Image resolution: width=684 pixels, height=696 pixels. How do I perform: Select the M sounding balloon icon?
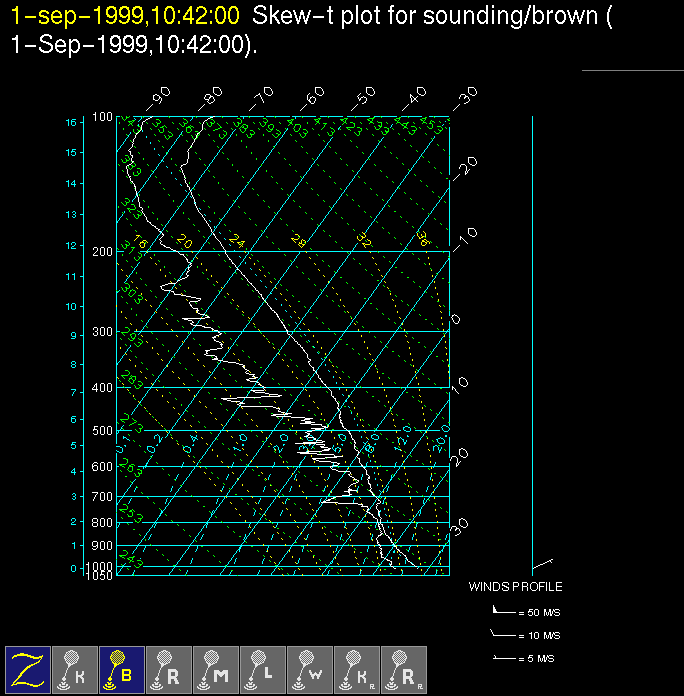(216, 668)
